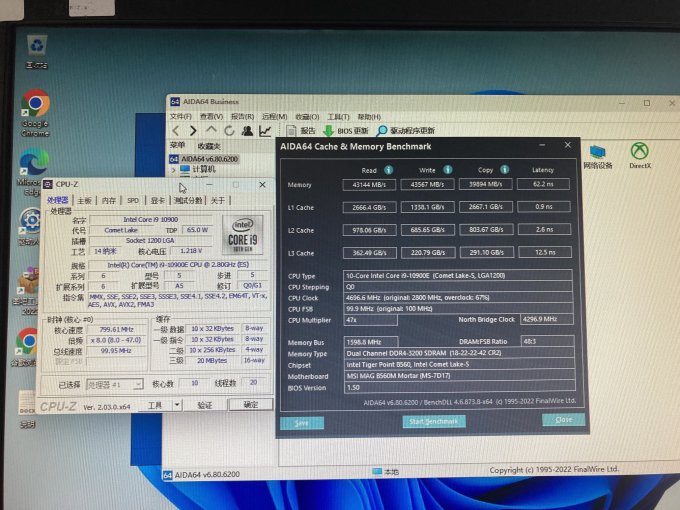The image size is (680, 510).
Task: Open the 远程(M) menu in AIDA64
Action: pyautogui.click(x=275, y=117)
